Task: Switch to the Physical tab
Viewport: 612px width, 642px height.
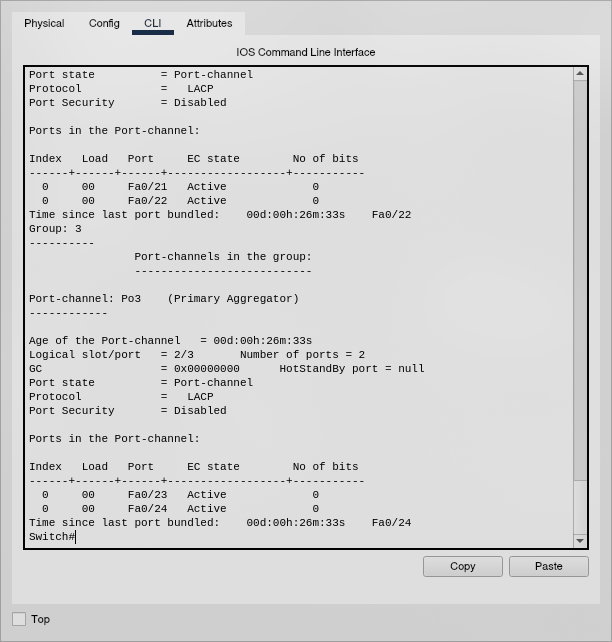Action: [44, 23]
